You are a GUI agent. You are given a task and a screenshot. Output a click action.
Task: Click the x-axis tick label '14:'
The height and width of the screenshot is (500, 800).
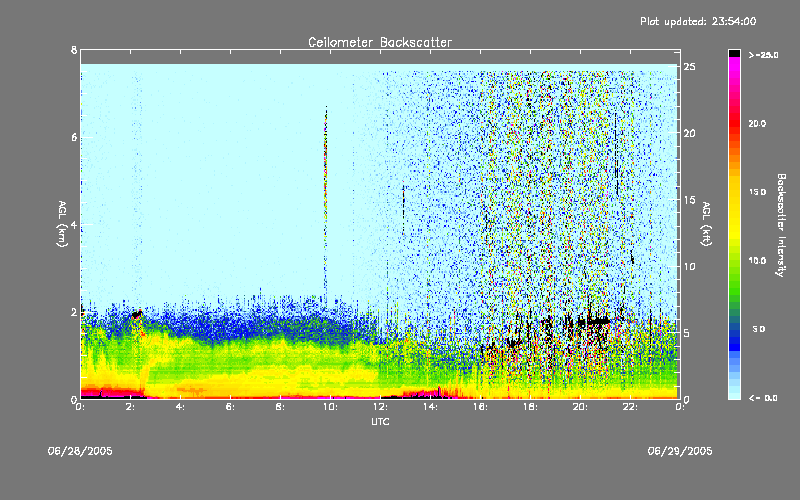point(430,407)
